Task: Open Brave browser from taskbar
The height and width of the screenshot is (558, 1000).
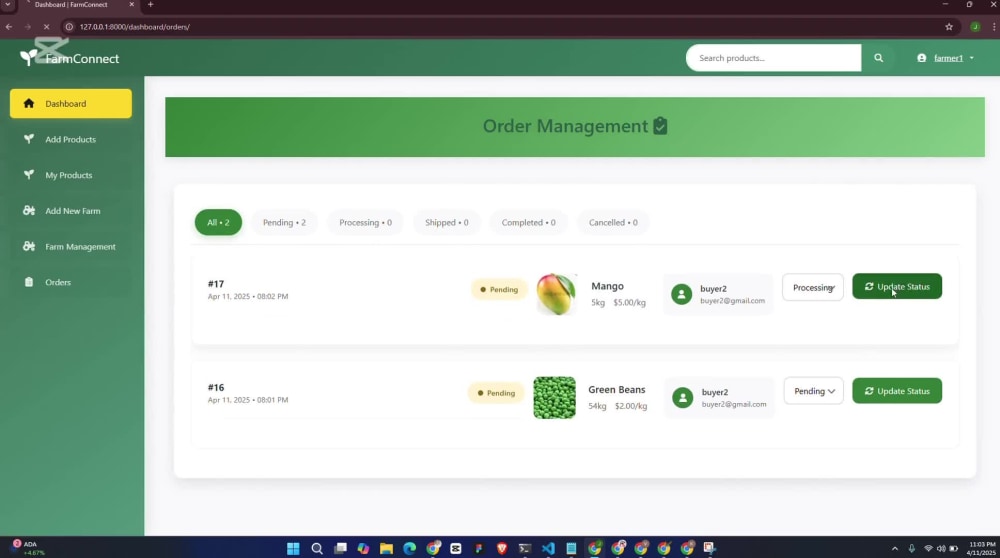Action: tap(502, 548)
